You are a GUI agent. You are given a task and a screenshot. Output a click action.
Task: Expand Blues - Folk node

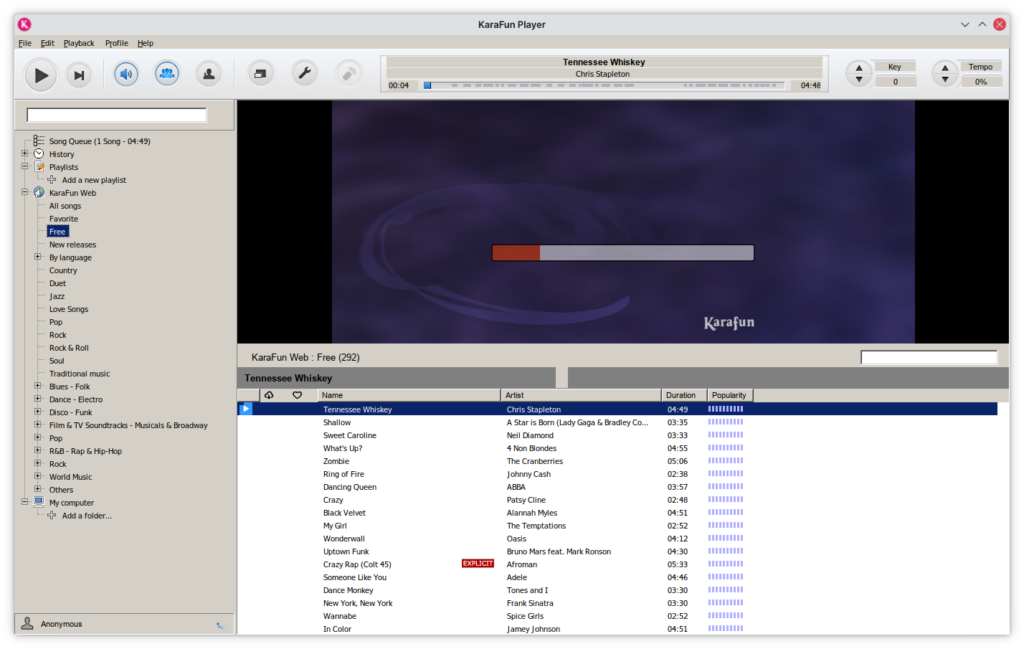tap(38, 386)
